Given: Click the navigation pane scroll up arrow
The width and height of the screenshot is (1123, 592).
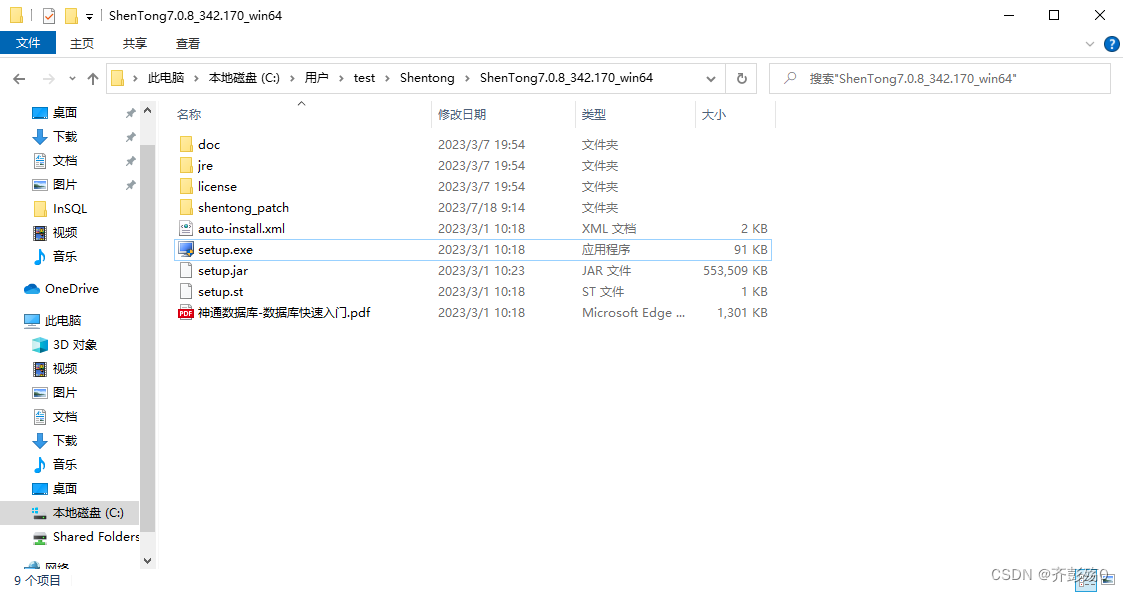Looking at the screenshot, I should pos(148,111).
